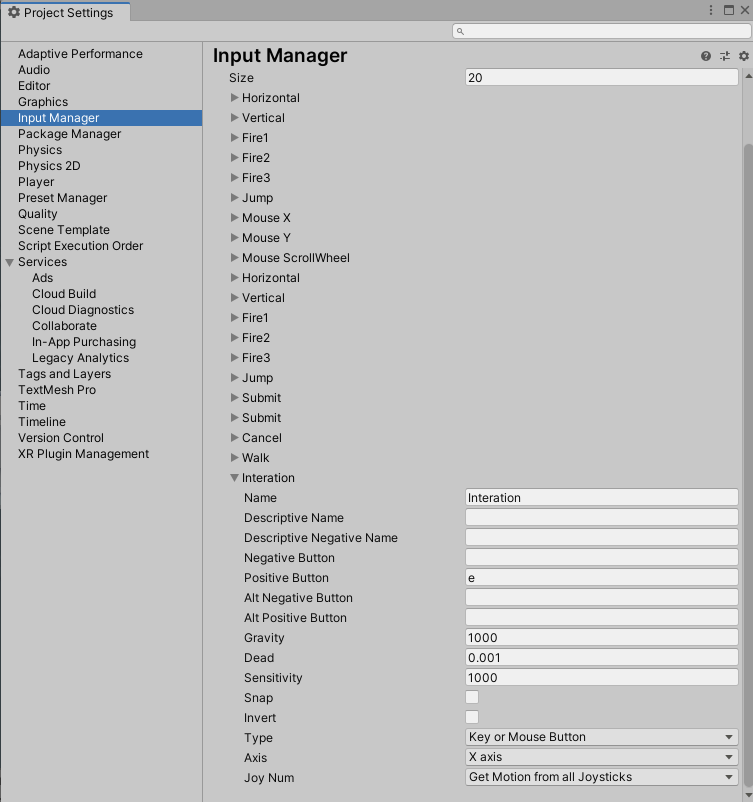Open TextMesh Pro settings
This screenshot has width=753, height=802.
pyautogui.click(x=57, y=390)
